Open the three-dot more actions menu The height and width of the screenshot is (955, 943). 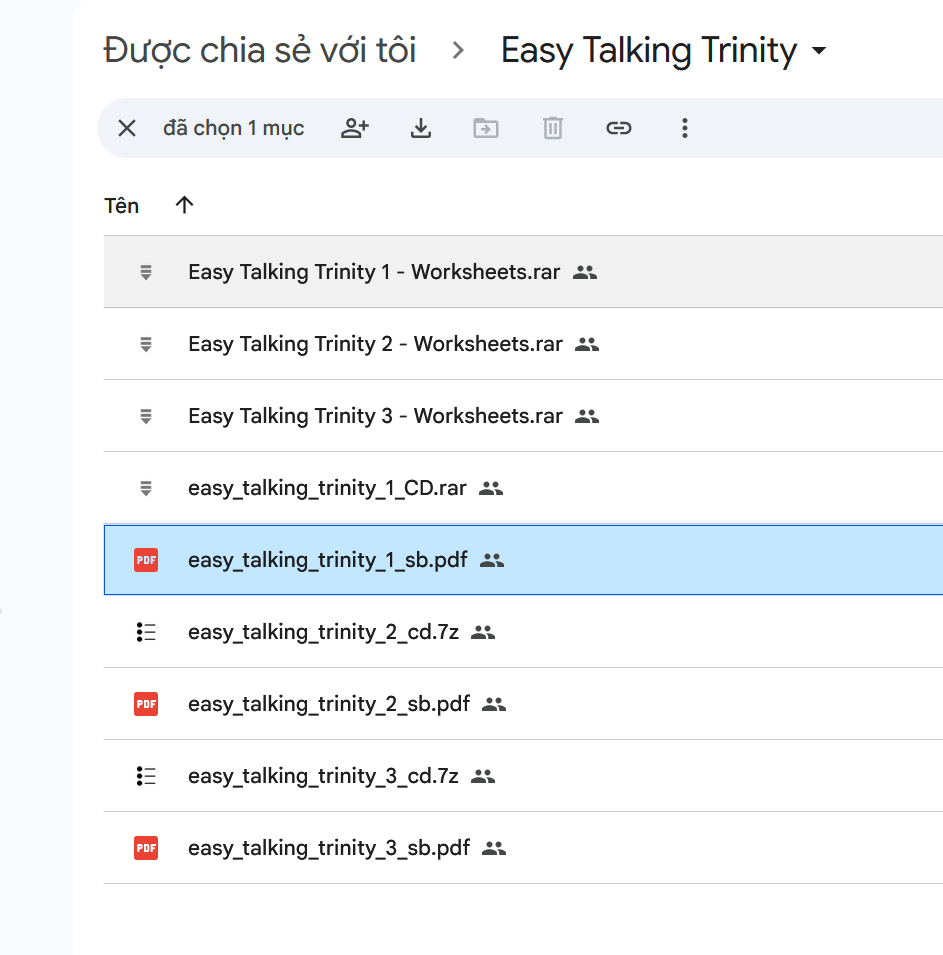tap(685, 128)
